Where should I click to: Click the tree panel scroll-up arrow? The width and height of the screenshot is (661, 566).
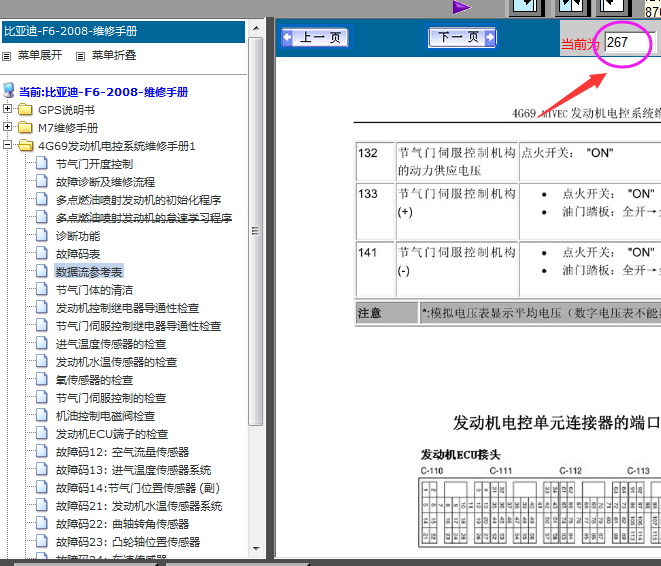pos(256,28)
